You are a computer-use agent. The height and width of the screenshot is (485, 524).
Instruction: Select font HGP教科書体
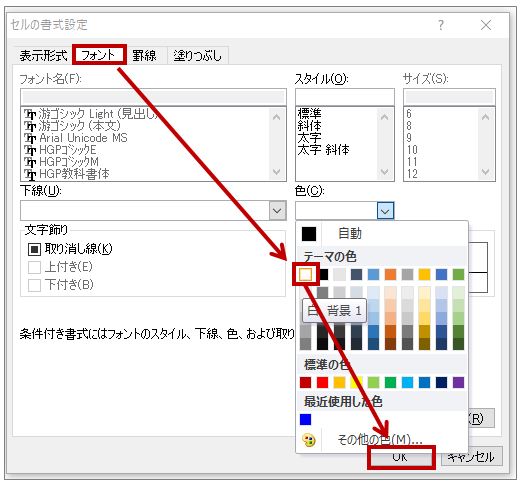[67, 174]
